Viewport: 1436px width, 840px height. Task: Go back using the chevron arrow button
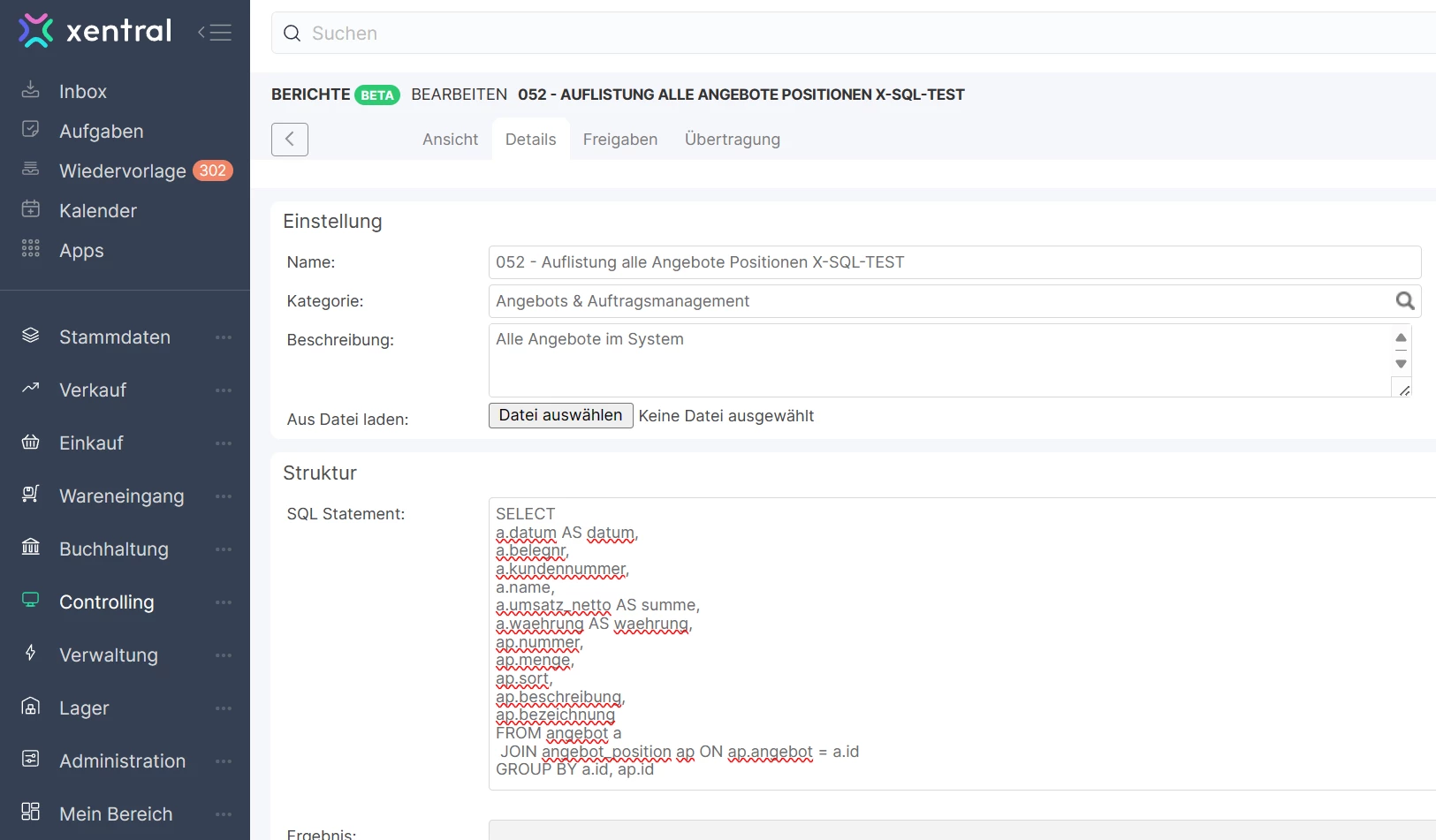290,140
